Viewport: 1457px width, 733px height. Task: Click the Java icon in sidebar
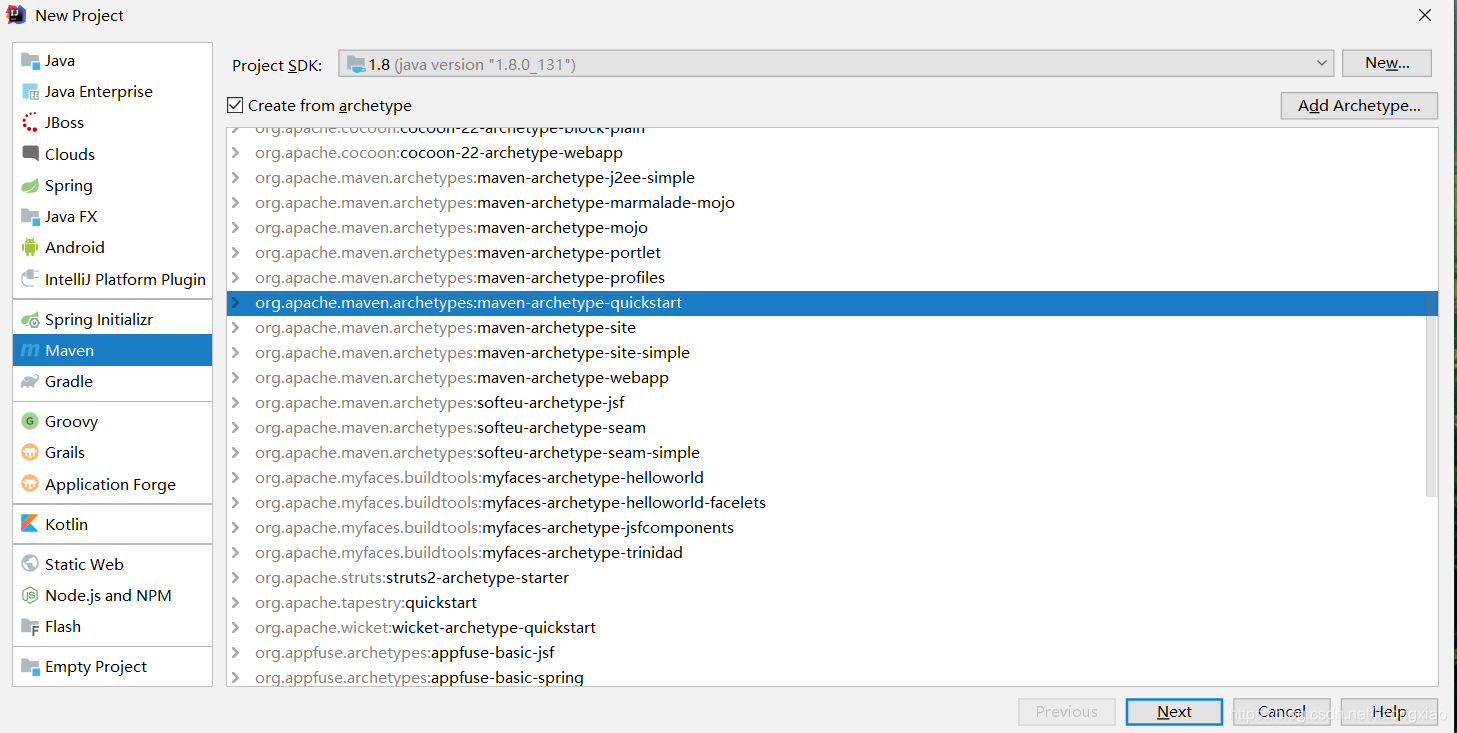point(30,60)
